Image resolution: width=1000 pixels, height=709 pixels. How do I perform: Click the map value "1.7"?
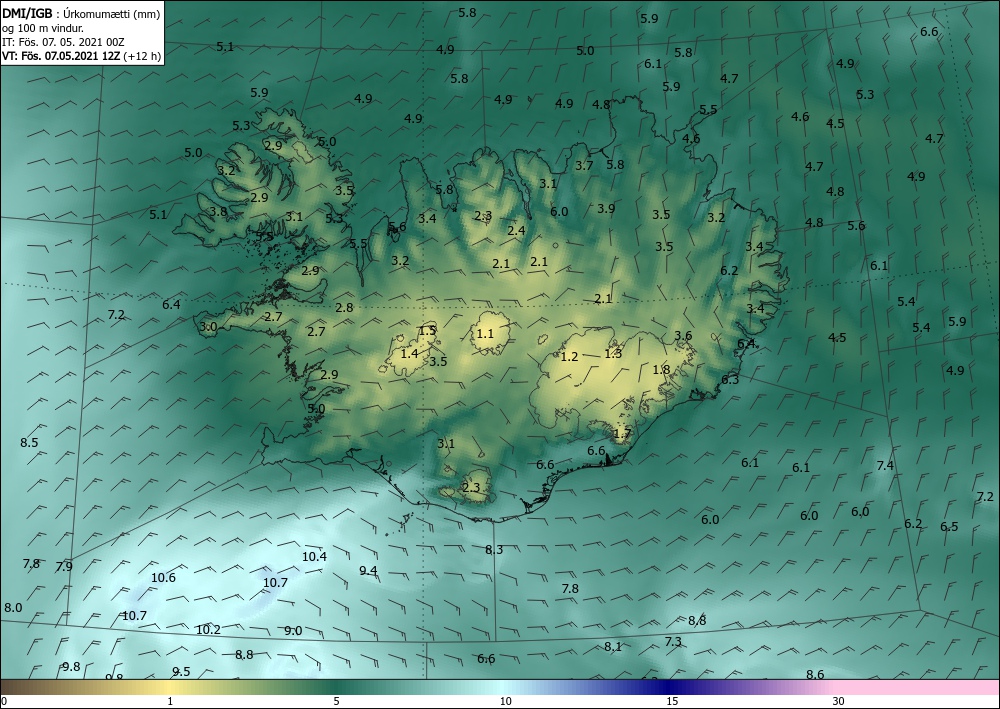[x=622, y=434]
